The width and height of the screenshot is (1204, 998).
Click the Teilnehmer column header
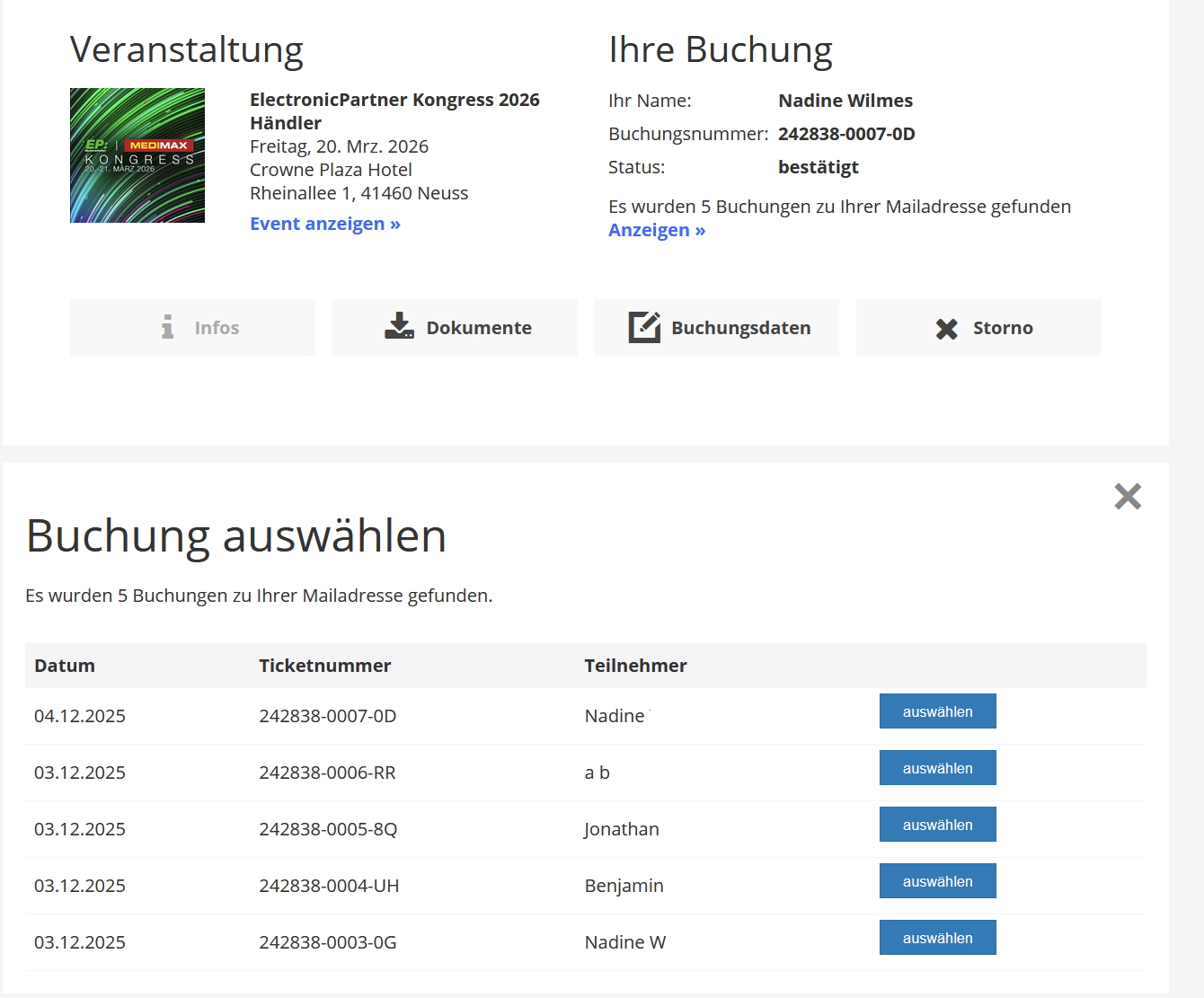point(635,666)
